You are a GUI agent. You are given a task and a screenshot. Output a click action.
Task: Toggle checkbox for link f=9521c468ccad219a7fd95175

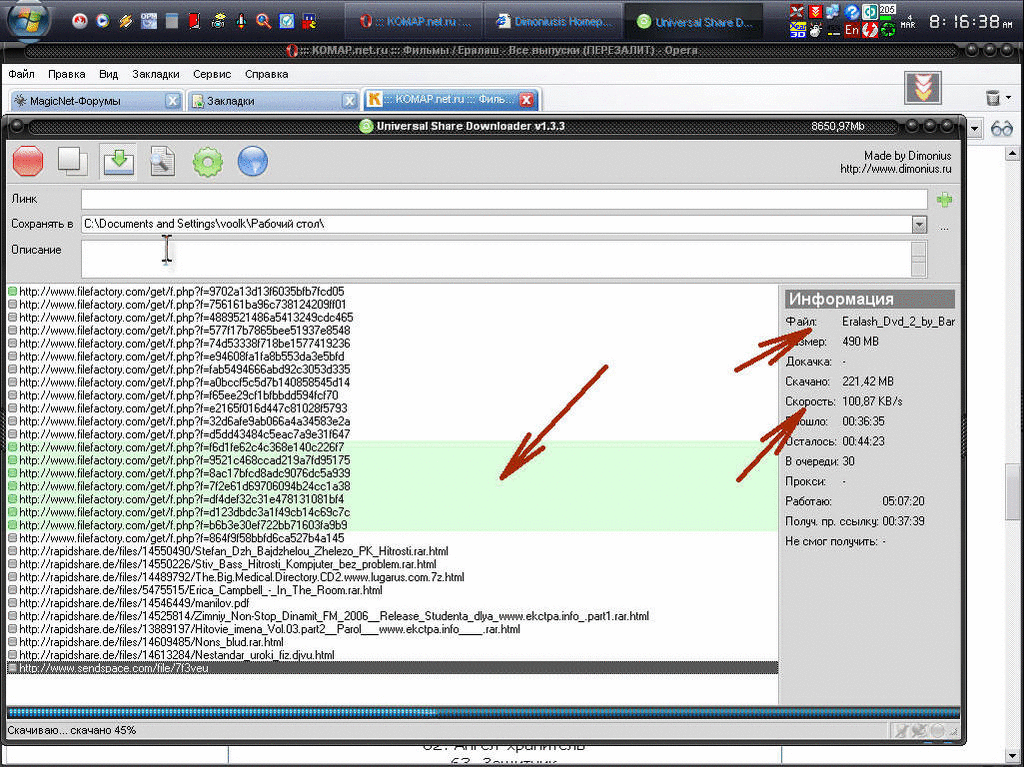[12, 461]
